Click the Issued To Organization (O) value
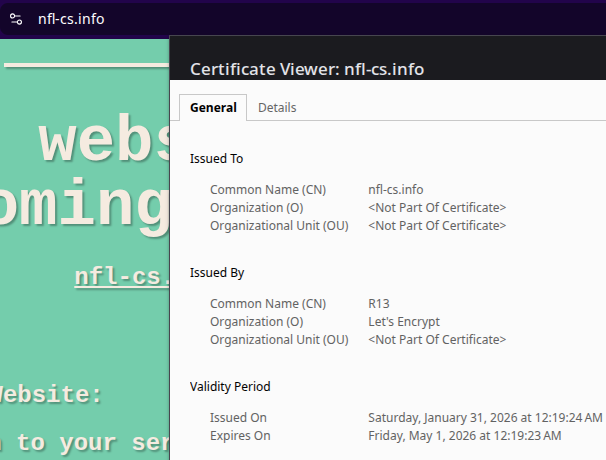 pos(437,208)
